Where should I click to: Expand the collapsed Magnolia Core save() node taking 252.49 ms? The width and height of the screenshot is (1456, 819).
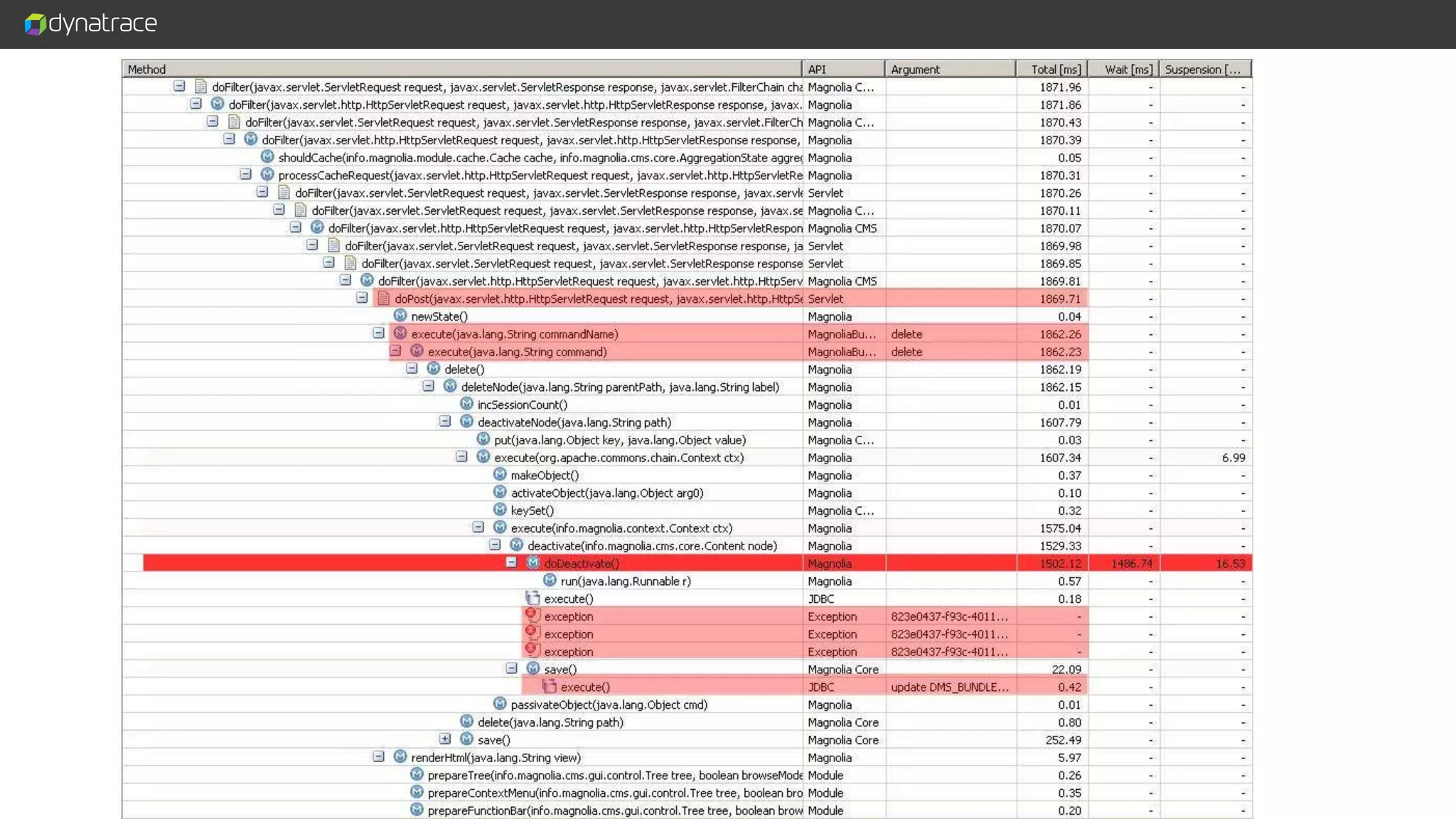pyautogui.click(x=445, y=739)
